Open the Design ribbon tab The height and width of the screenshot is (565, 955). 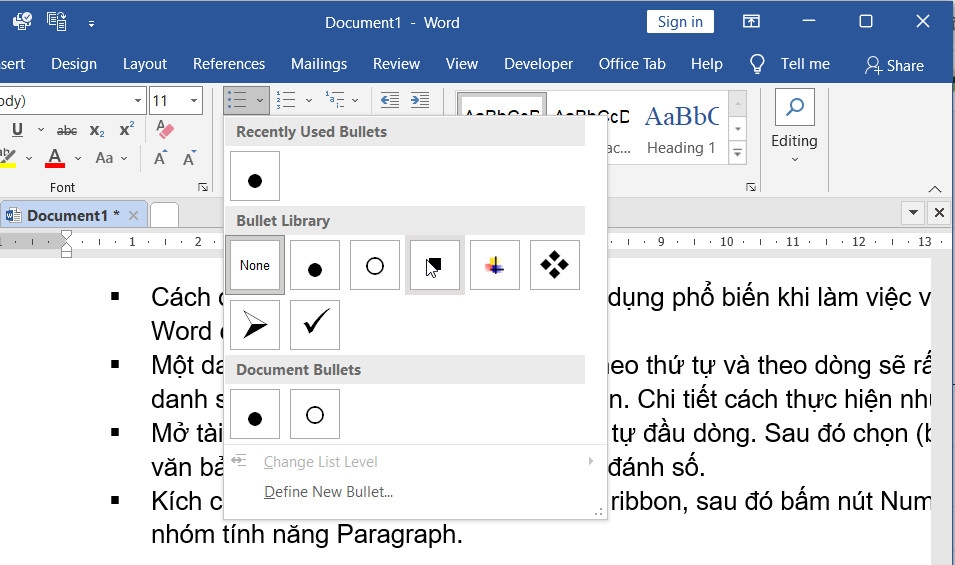74,64
